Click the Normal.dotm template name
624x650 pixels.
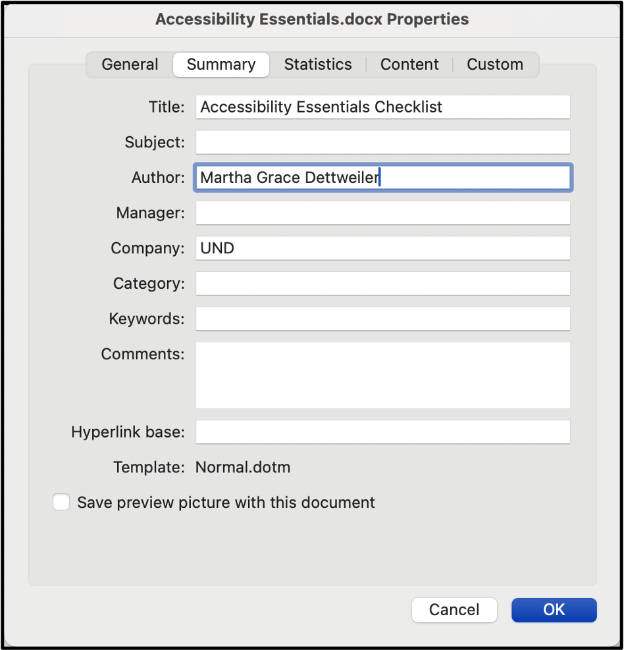click(243, 467)
